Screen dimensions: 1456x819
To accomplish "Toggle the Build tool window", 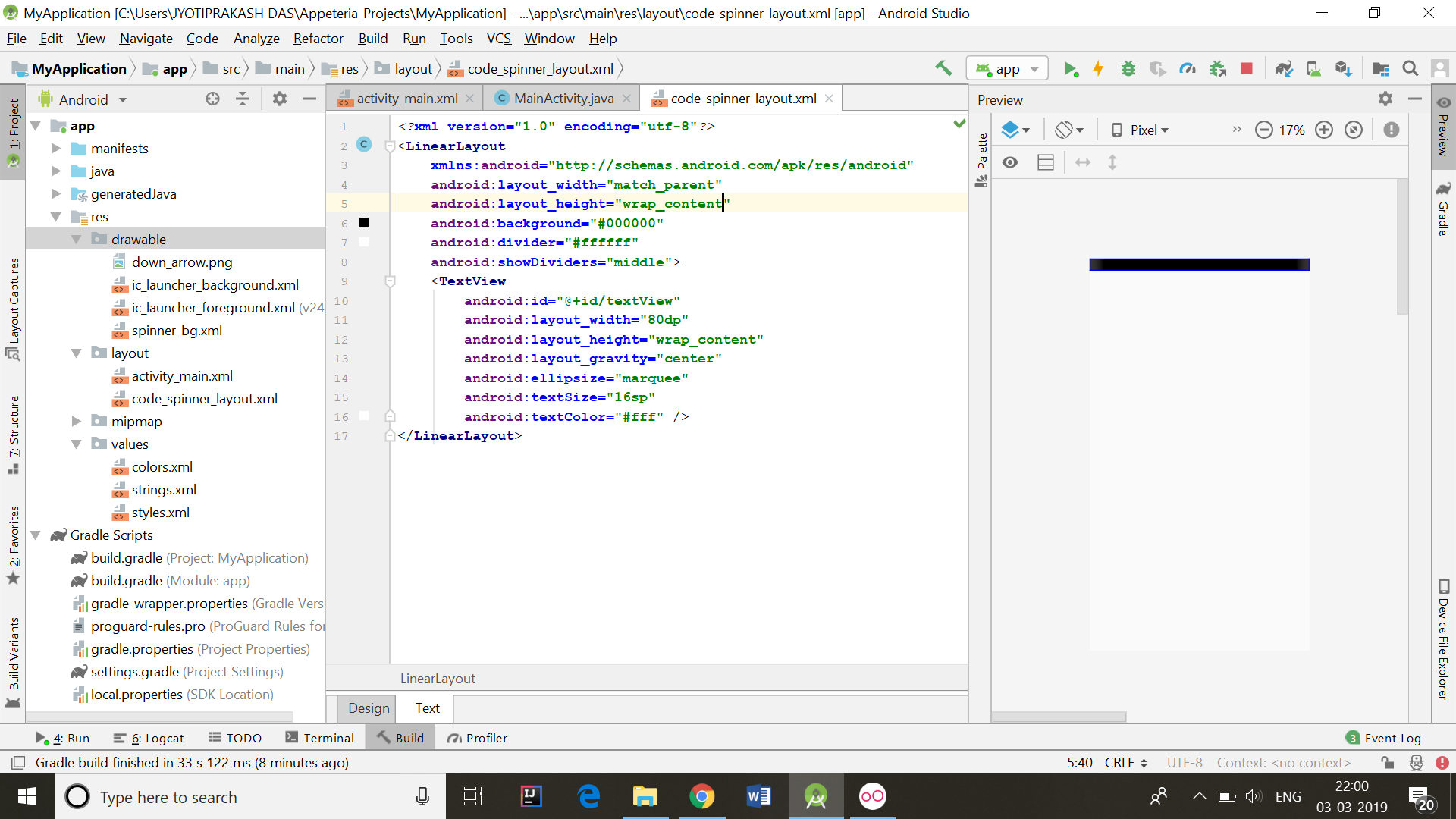I will [x=400, y=738].
